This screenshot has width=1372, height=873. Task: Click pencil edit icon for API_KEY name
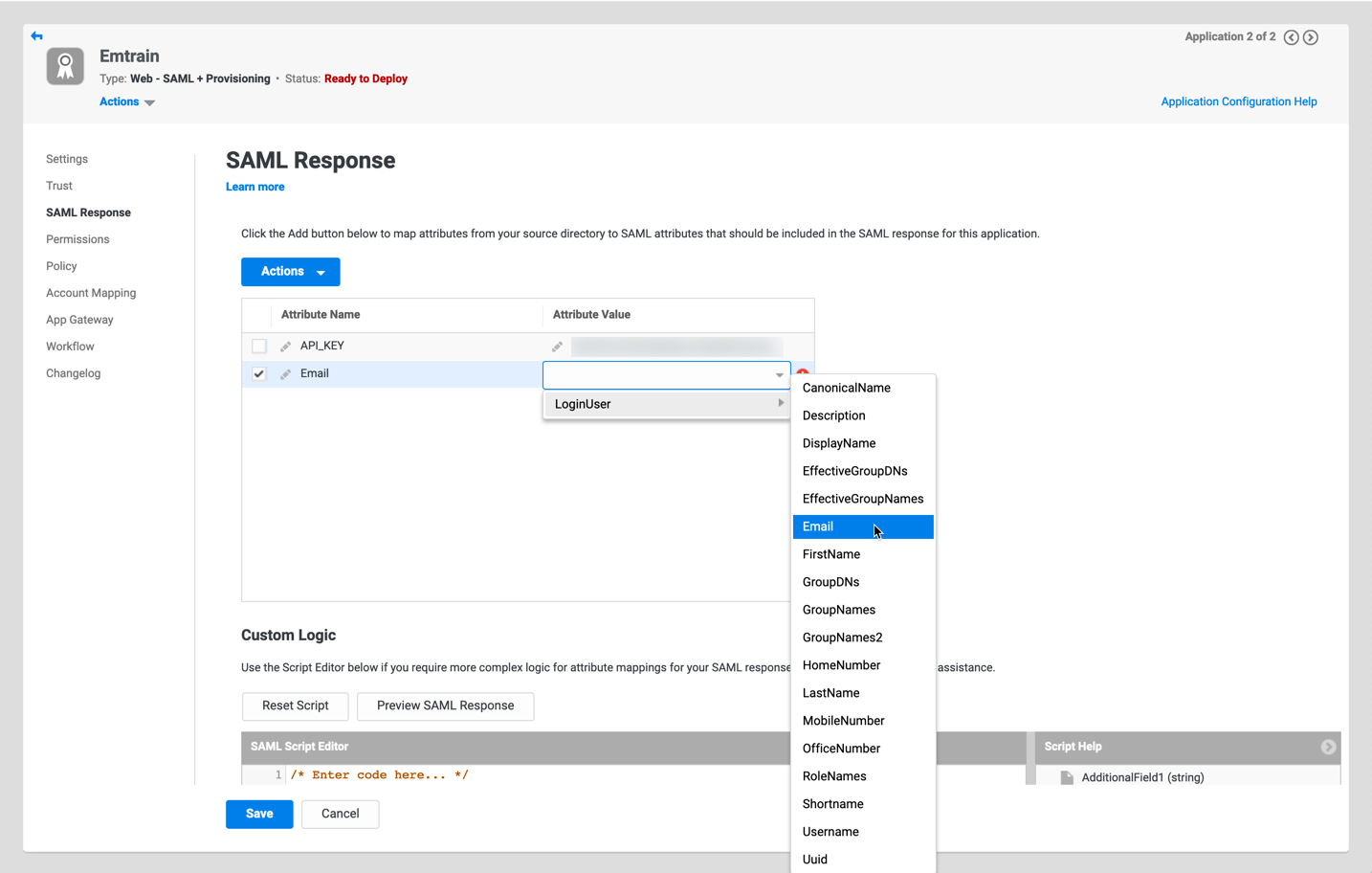285,347
